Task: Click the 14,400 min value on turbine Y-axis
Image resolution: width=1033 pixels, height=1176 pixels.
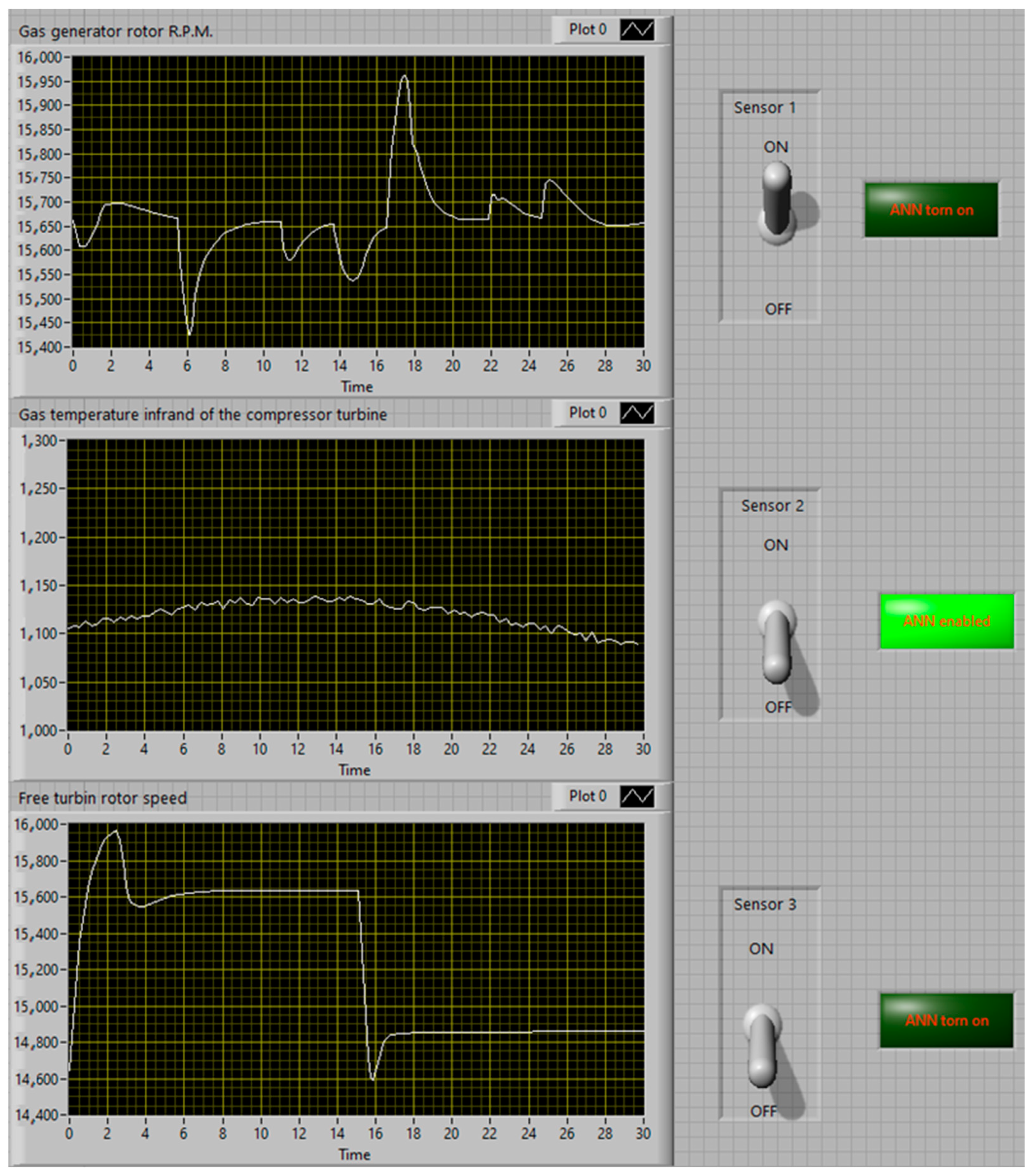Action: tap(36, 1115)
